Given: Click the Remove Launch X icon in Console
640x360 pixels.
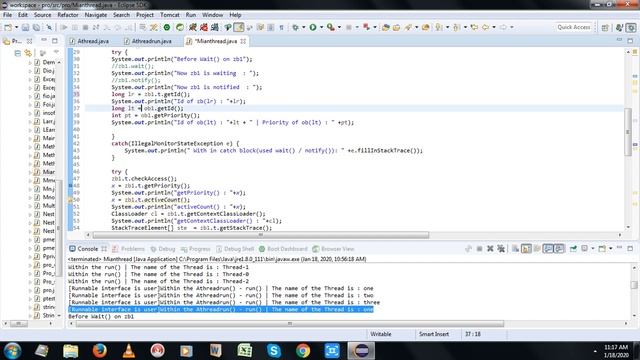Looking at the screenshot, I should (490, 249).
